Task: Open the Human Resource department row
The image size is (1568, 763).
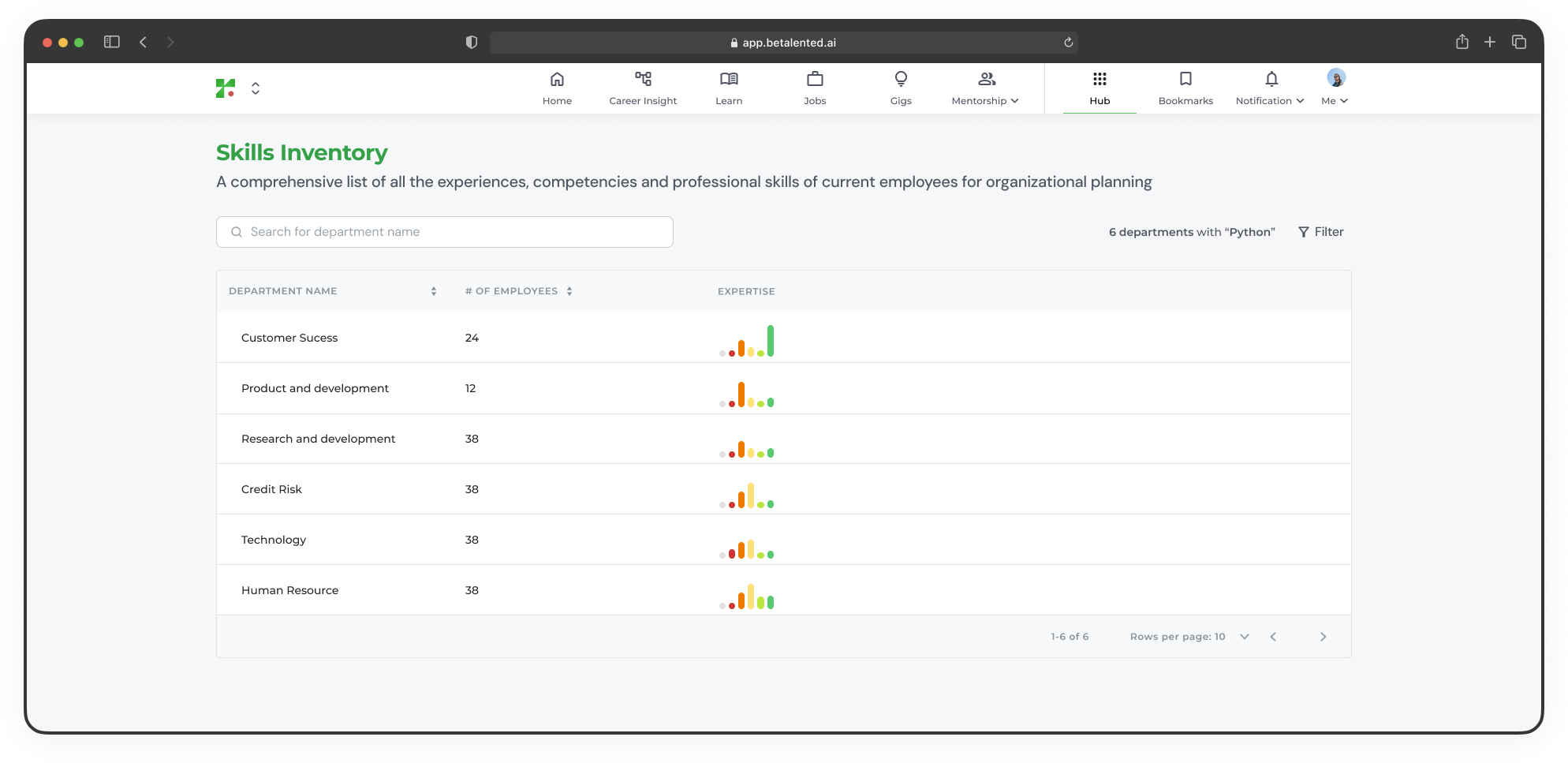Action: point(784,590)
